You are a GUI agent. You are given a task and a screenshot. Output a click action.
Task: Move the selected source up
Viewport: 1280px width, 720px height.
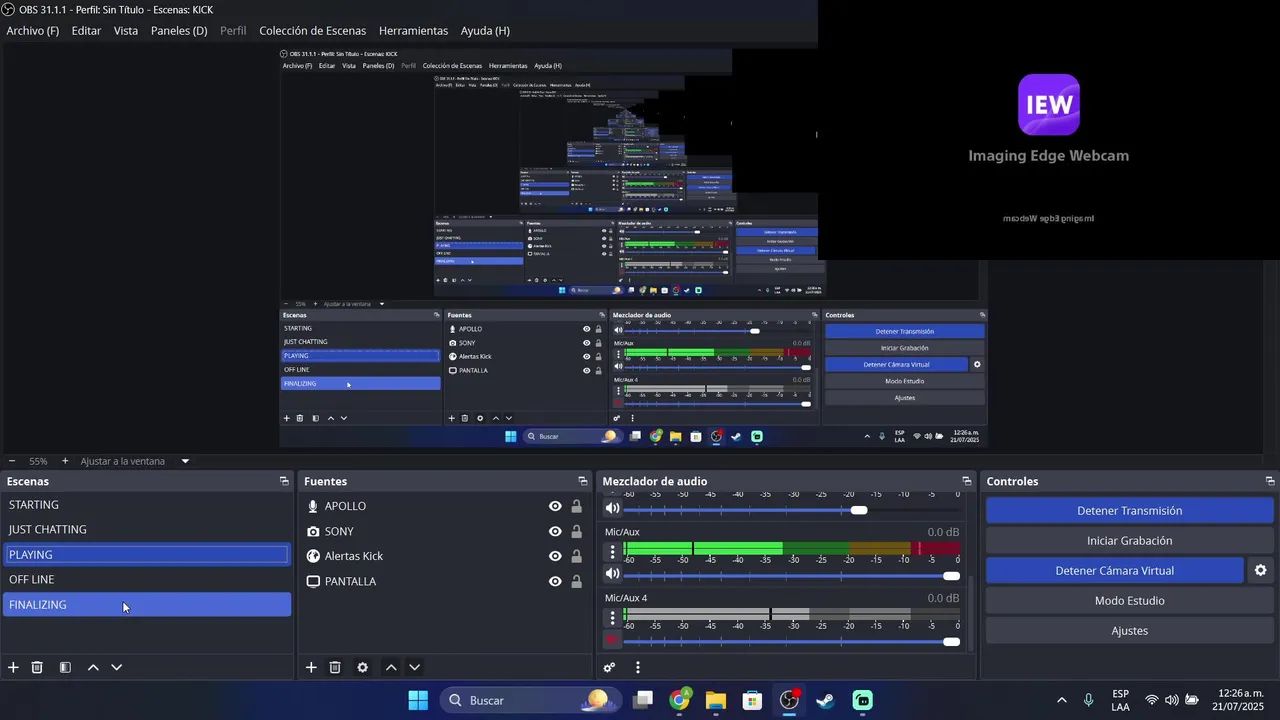[x=391, y=667]
